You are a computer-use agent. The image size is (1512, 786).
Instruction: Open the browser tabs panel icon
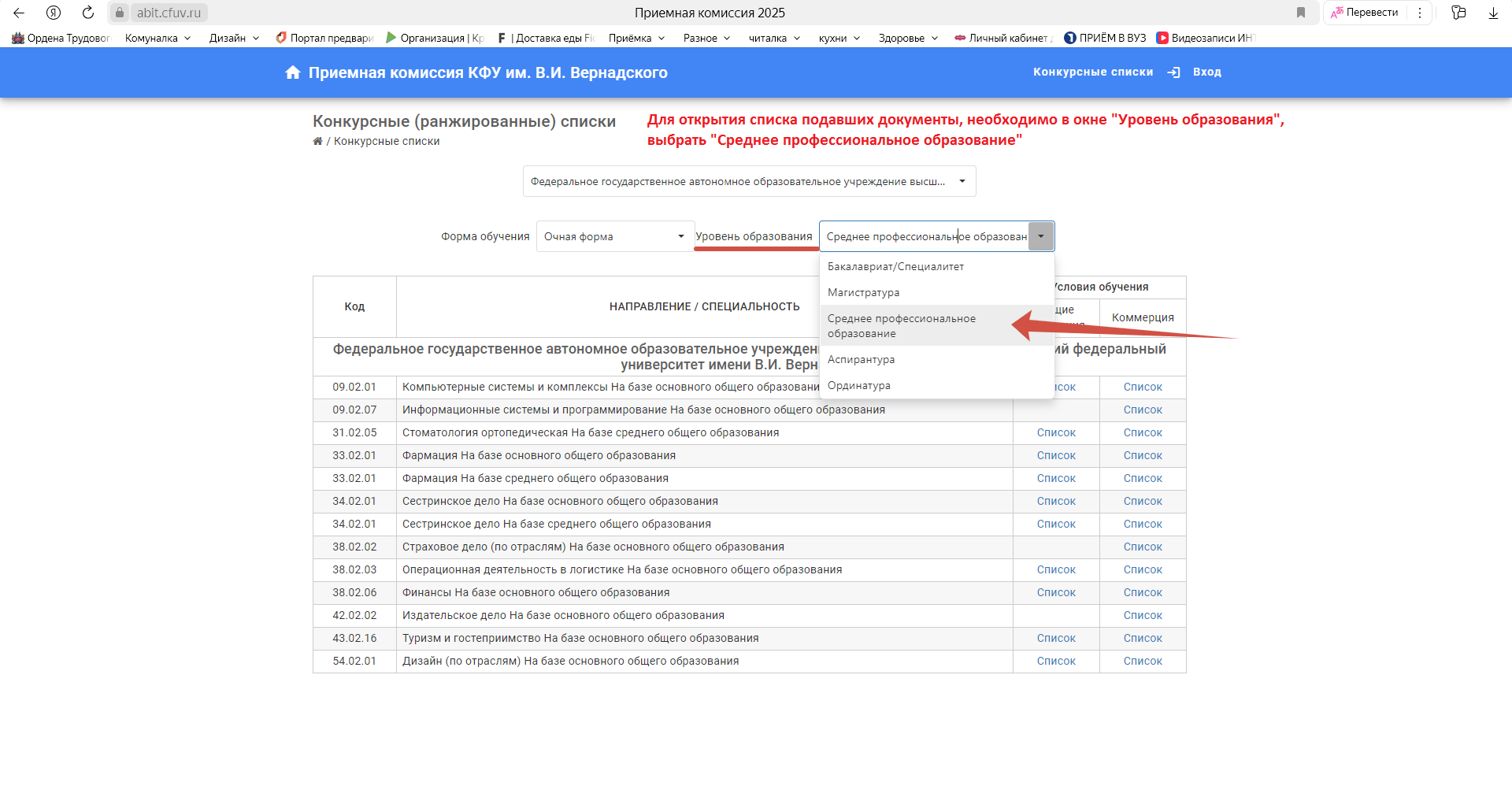pos(1458,13)
